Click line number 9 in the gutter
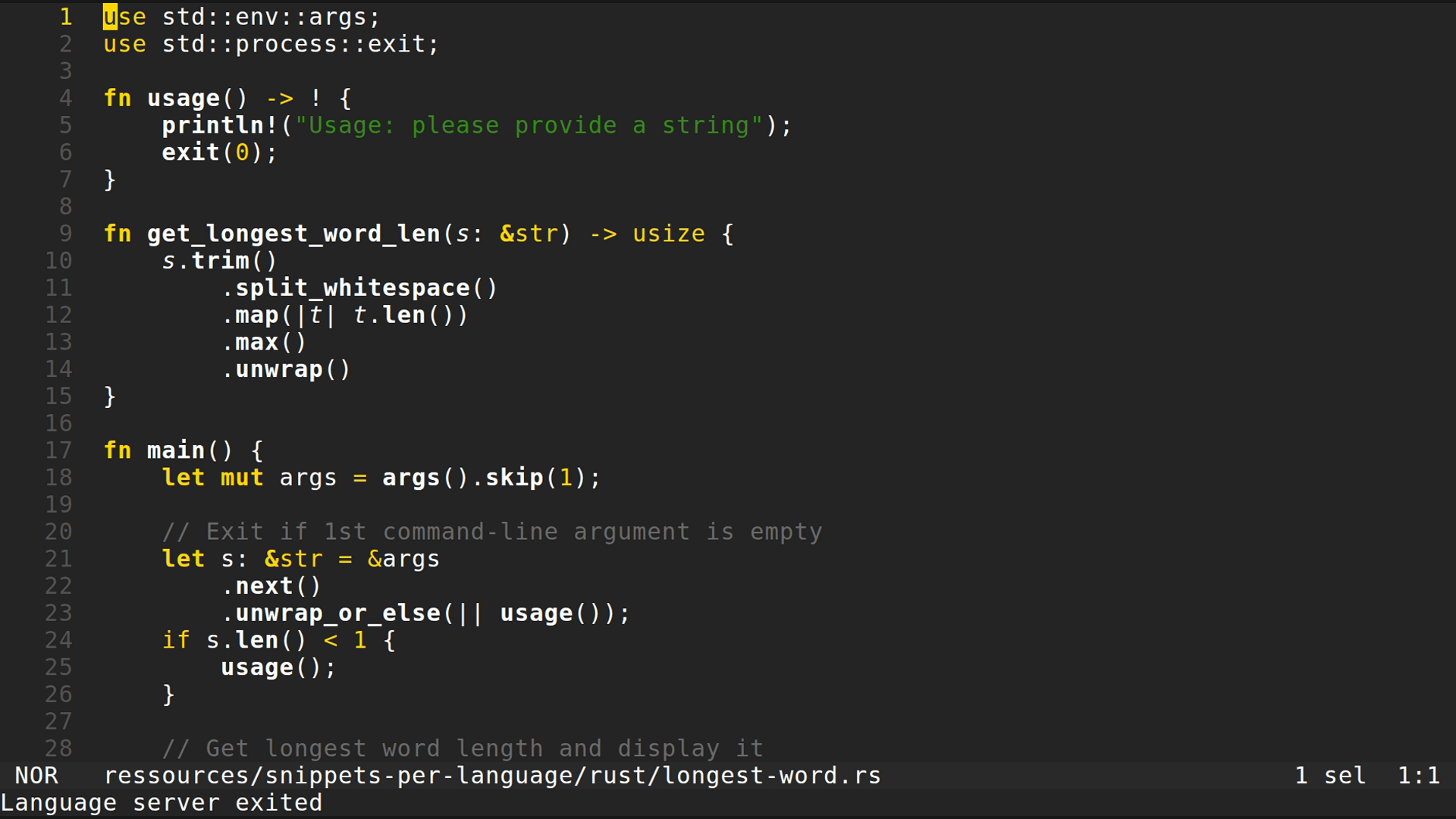 65,234
